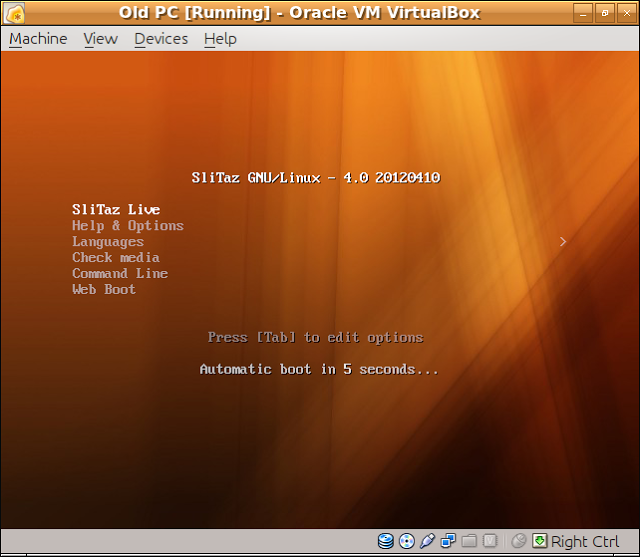Image resolution: width=640 pixels, height=557 pixels.
Task: Expand the Languages submenu arrow
Action: pos(563,242)
